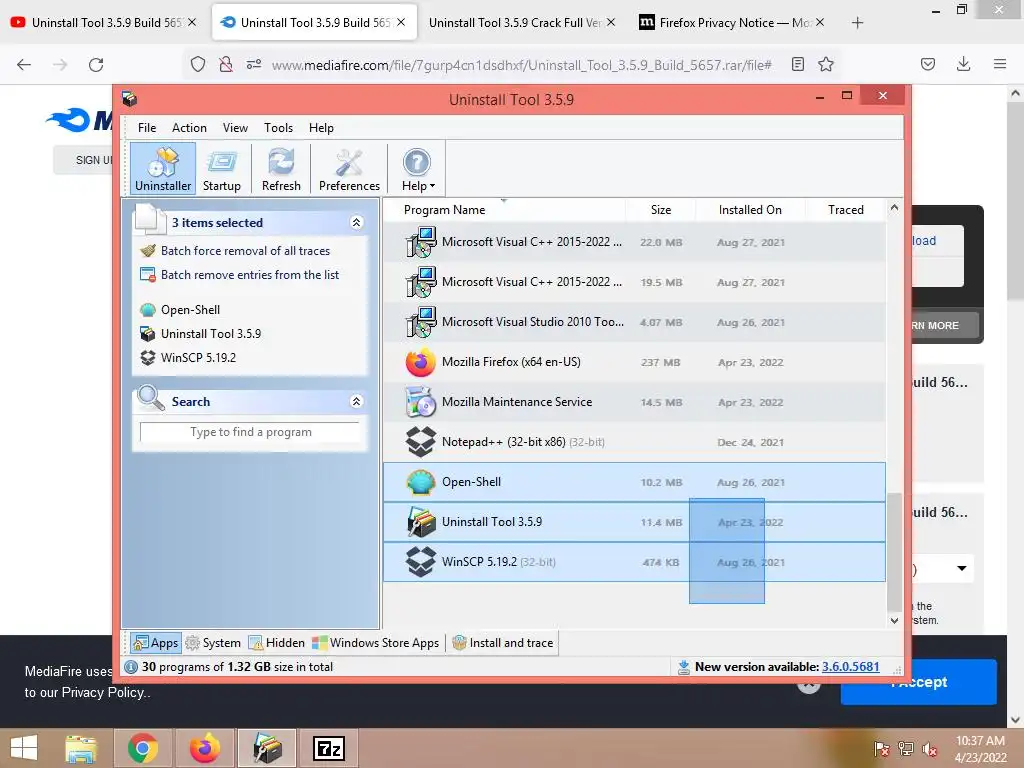This screenshot has width=1024, height=768.
Task: Open 7-Zip from the taskbar
Action: click(x=328, y=748)
